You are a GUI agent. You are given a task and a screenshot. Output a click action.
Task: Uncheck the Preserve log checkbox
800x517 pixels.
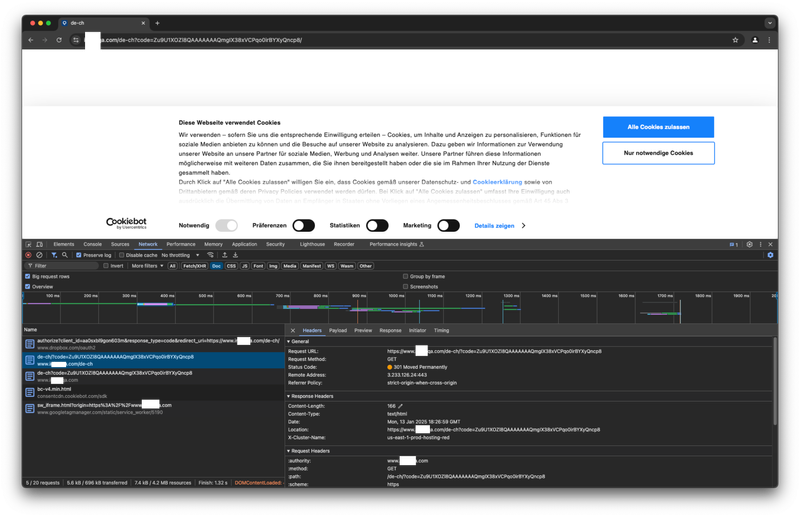pos(76,255)
